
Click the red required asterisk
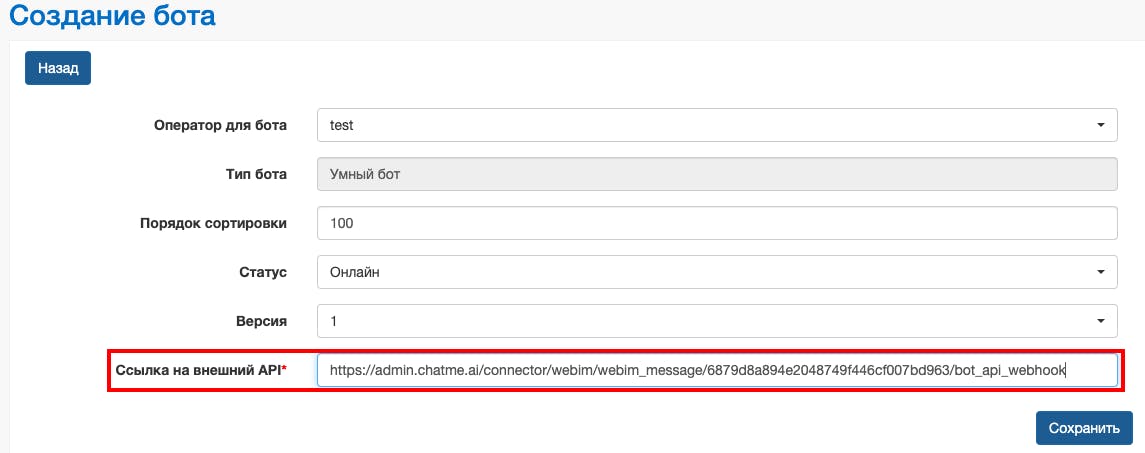coord(283,370)
